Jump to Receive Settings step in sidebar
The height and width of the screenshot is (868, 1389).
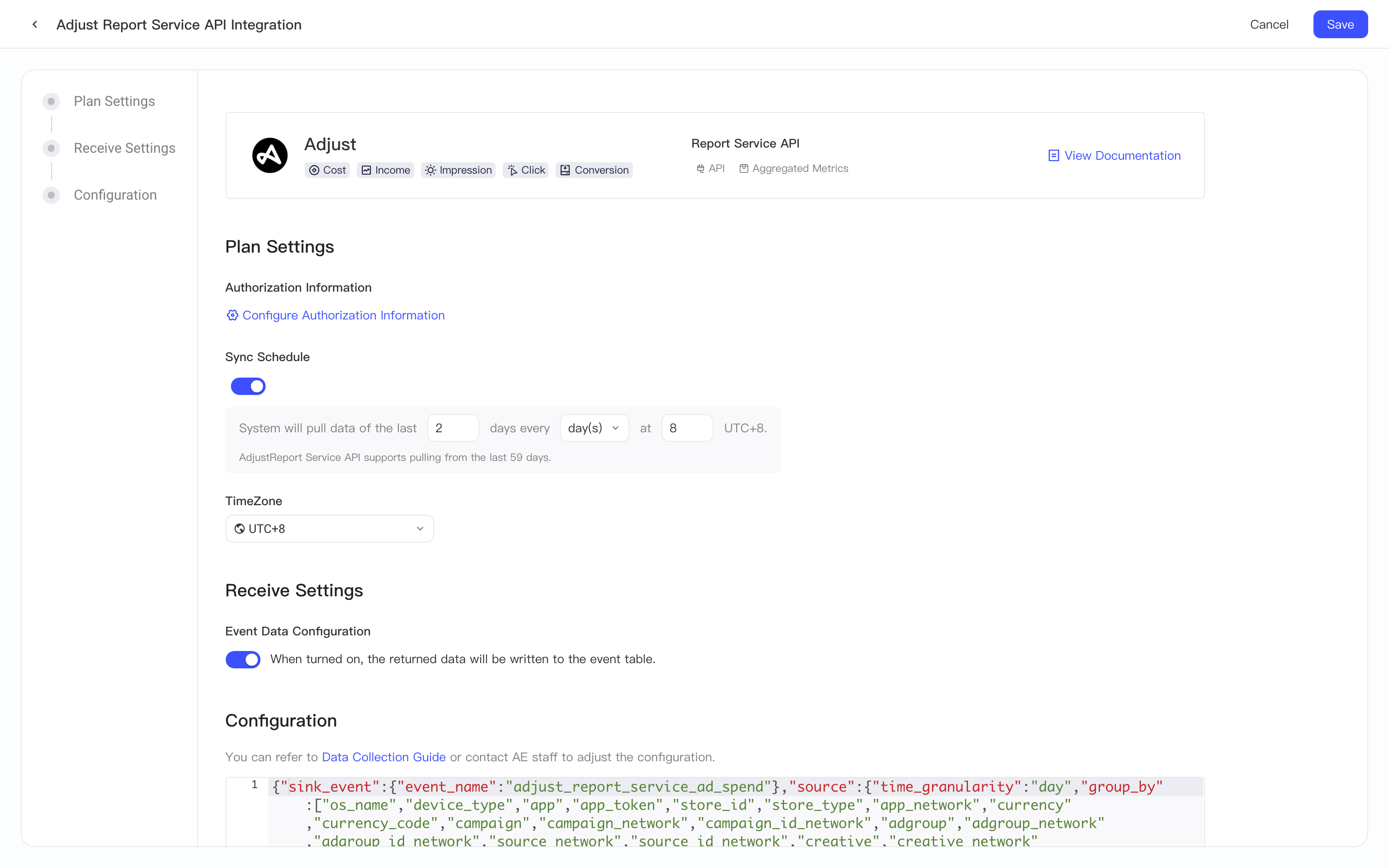[125, 148]
